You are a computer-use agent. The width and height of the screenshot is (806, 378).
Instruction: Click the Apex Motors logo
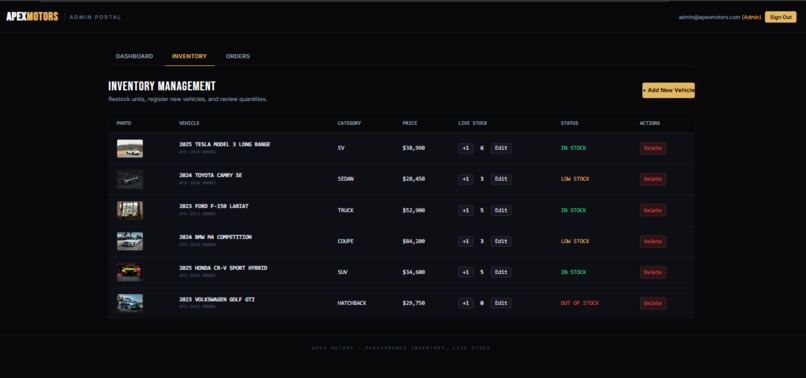(32, 17)
